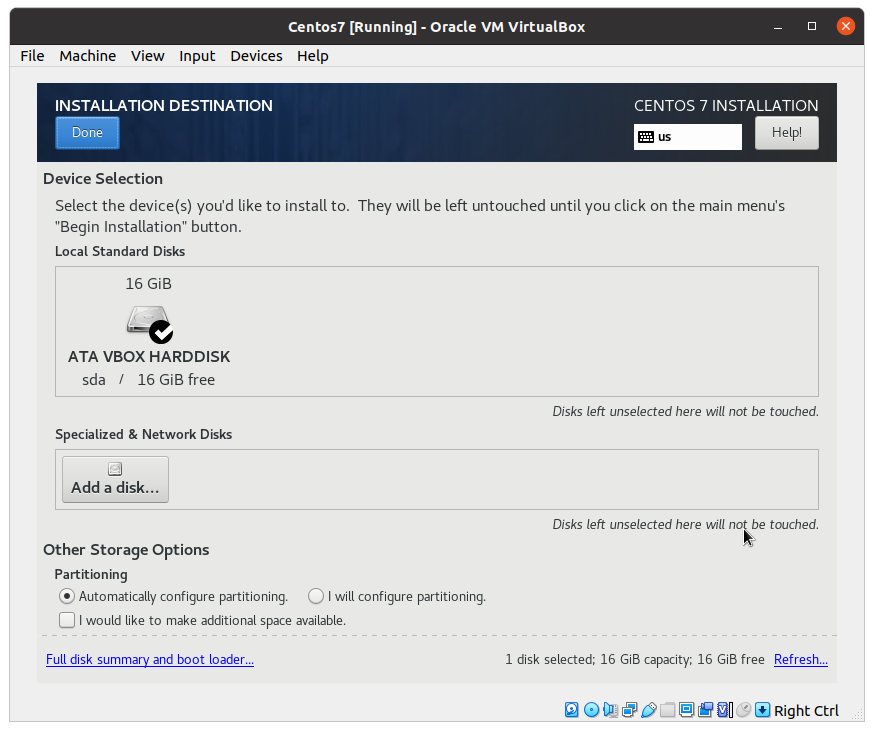
Task: Click the mouse integration status icon
Action: point(744,709)
